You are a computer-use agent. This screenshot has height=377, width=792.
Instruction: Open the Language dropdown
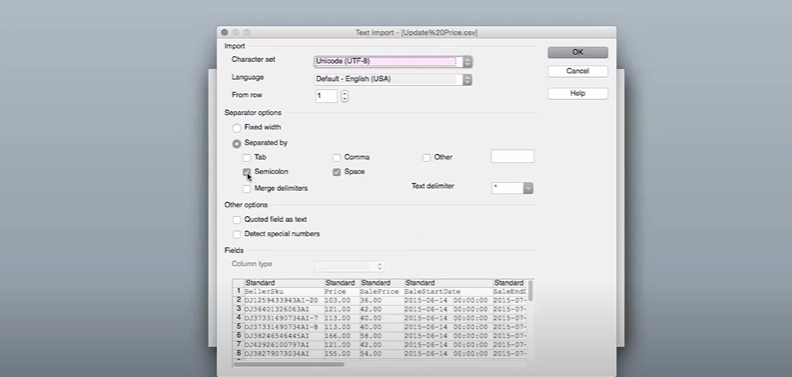tap(393, 79)
